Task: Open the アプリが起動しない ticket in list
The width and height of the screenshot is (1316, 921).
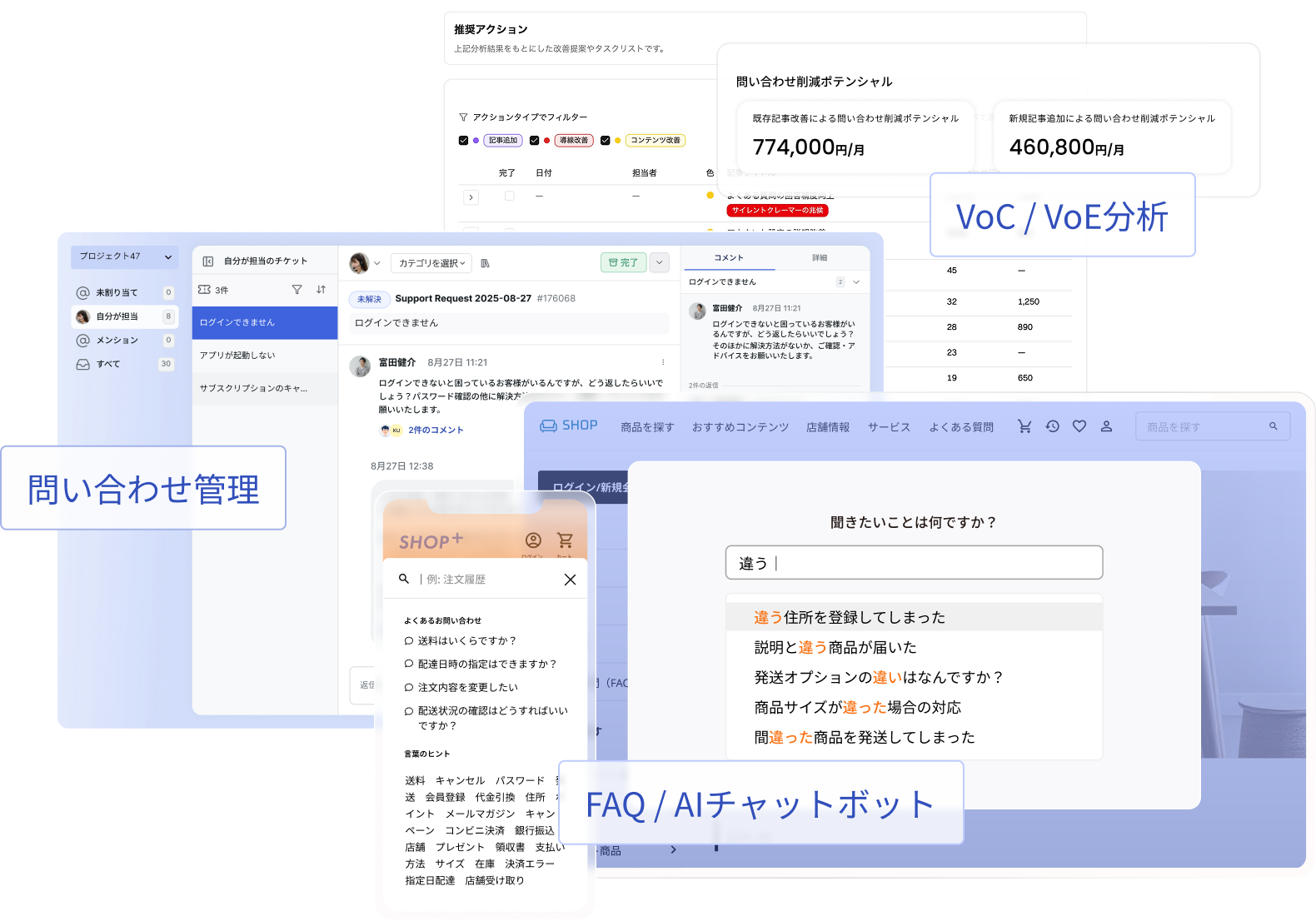Action: click(x=265, y=356)
